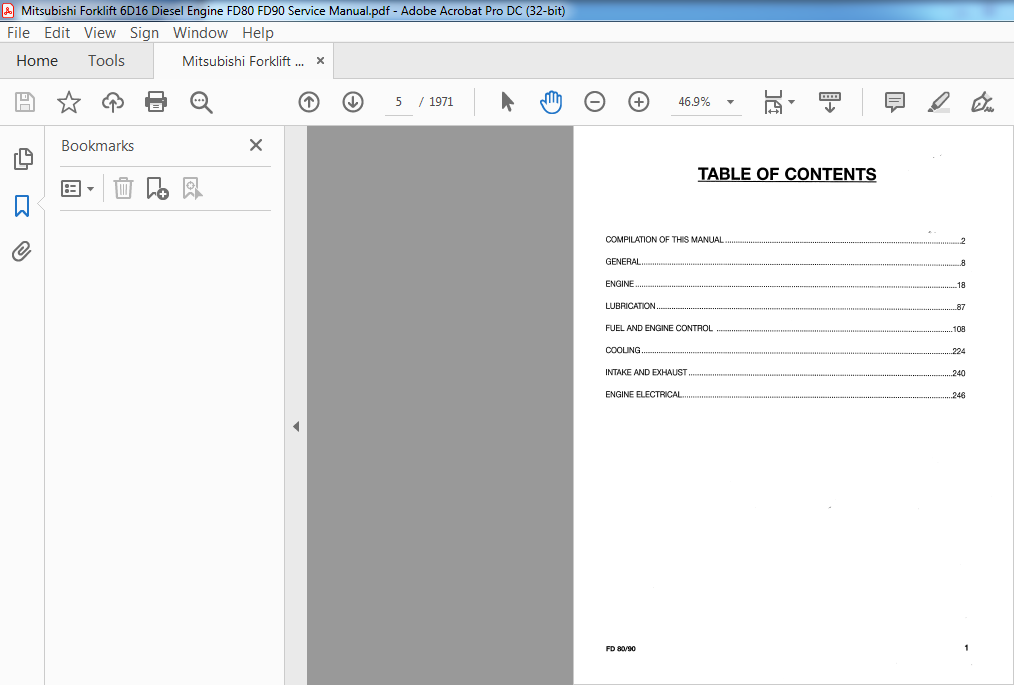Toggle the Bookmarks sidebar panel icon
The width and height of the screenshot is (1014, 685).
(22, 206)
